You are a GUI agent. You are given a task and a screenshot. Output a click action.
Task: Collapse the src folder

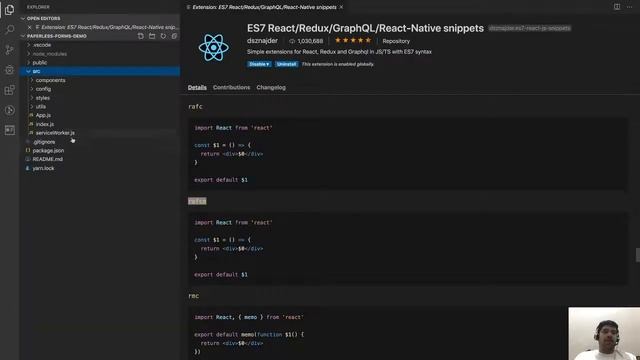coord(100,71)
